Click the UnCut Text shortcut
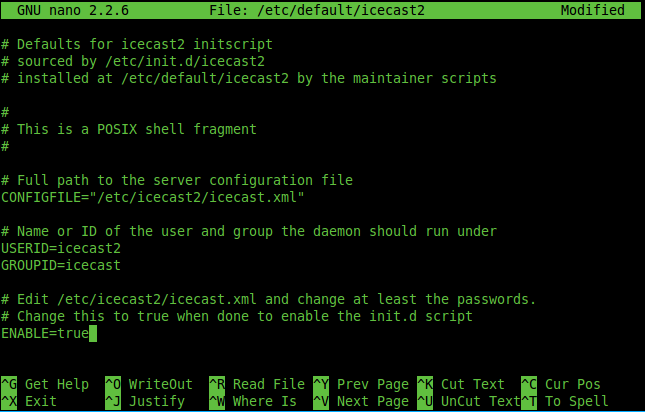The image size is (645, 412). click(480, 401)
